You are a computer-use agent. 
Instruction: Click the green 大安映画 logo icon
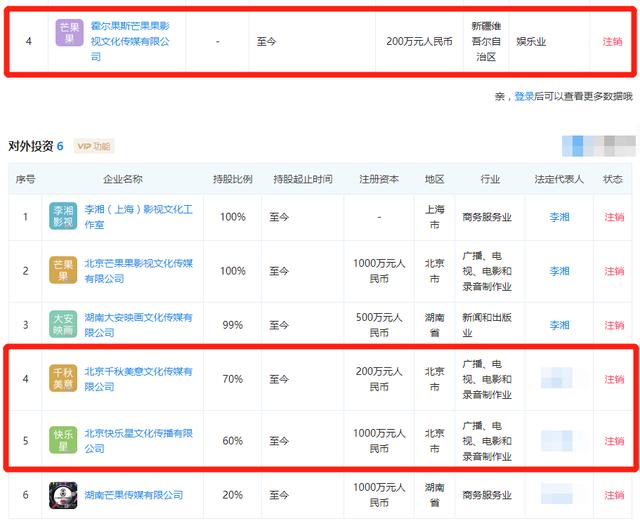pos(63,324)
